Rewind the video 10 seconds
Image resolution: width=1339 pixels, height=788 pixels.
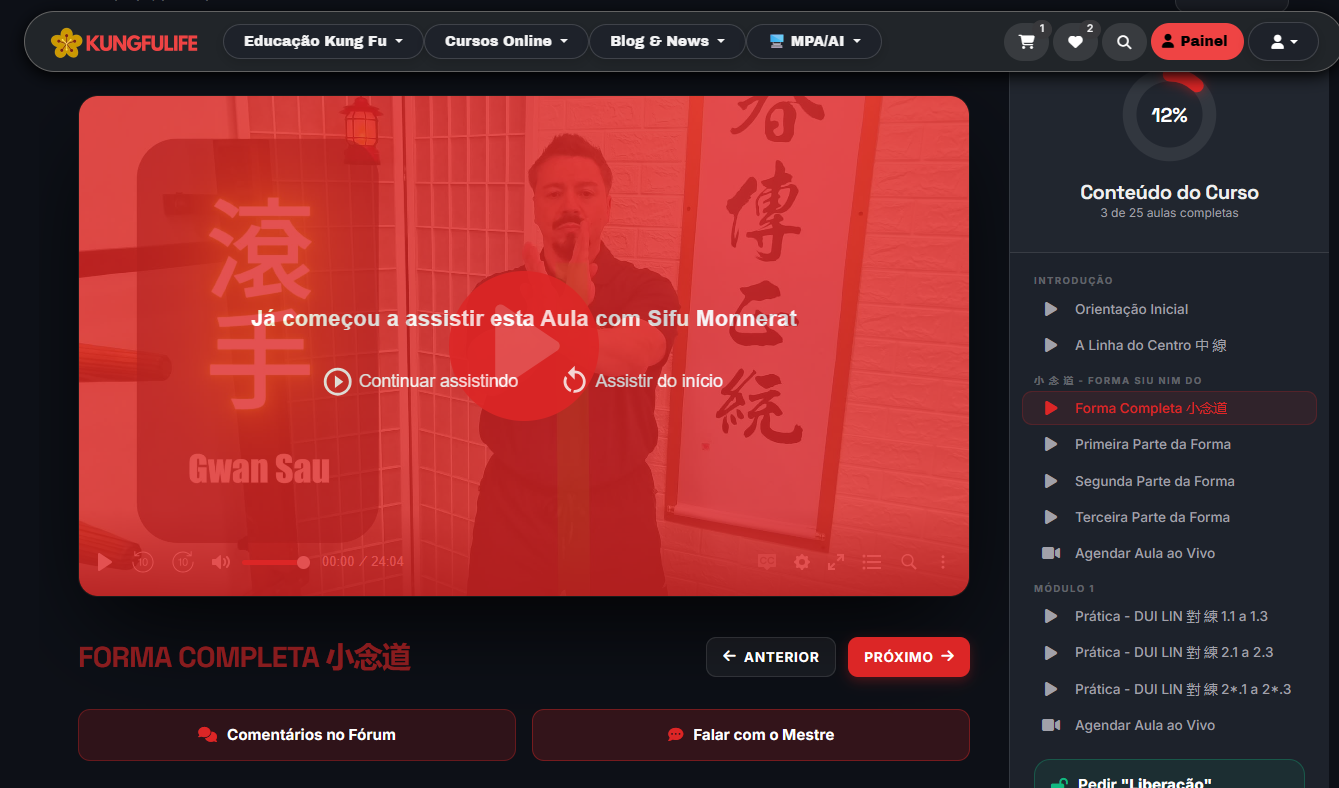point(143,562)
